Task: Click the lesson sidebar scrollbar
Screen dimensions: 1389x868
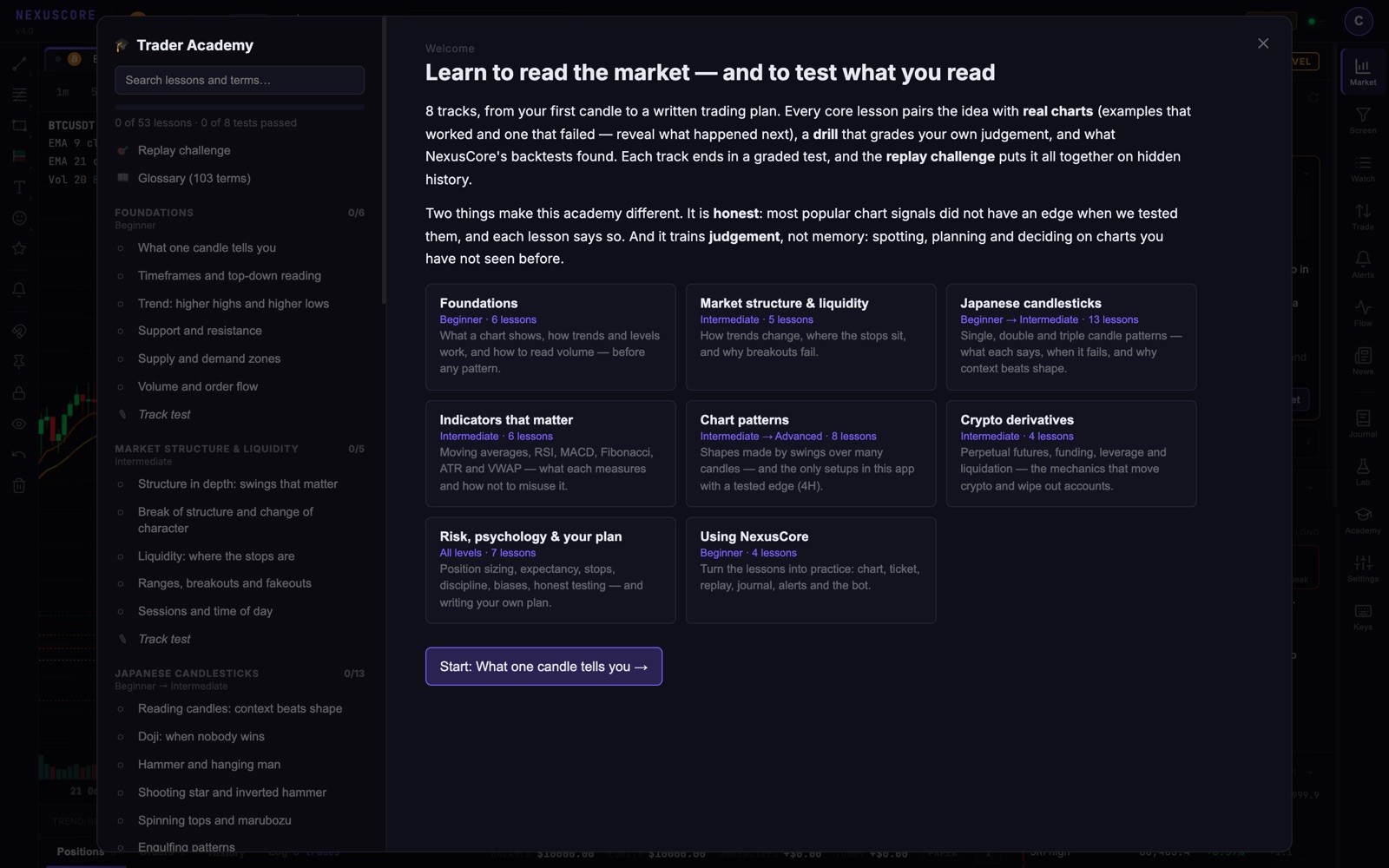Action: tap(384, 161)
